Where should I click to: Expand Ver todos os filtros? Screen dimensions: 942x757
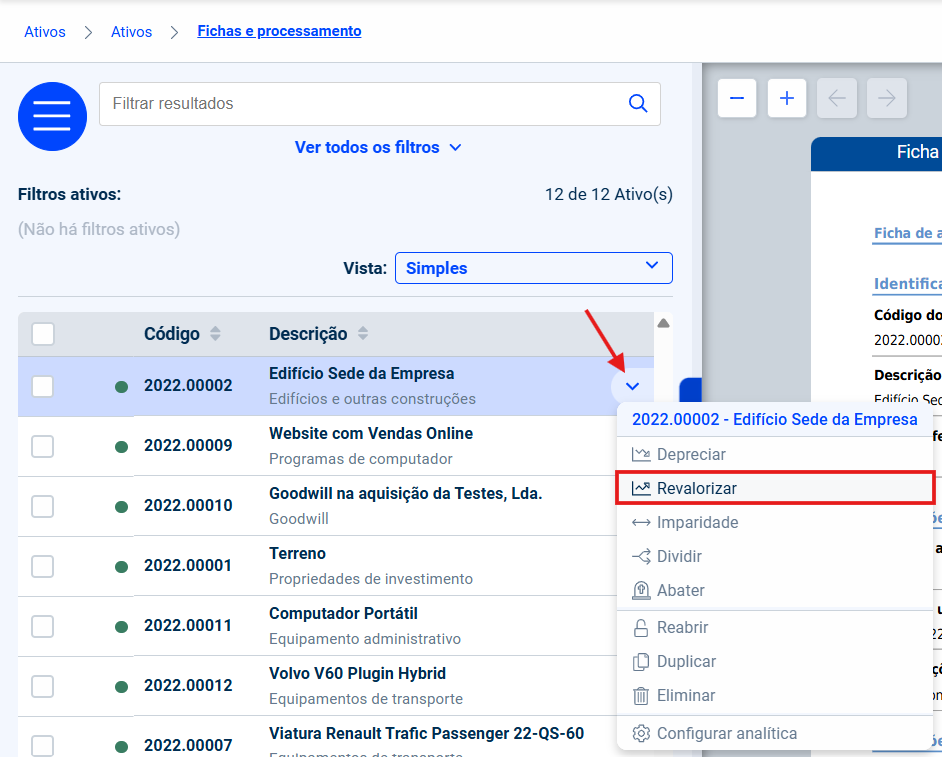(378, 147)
